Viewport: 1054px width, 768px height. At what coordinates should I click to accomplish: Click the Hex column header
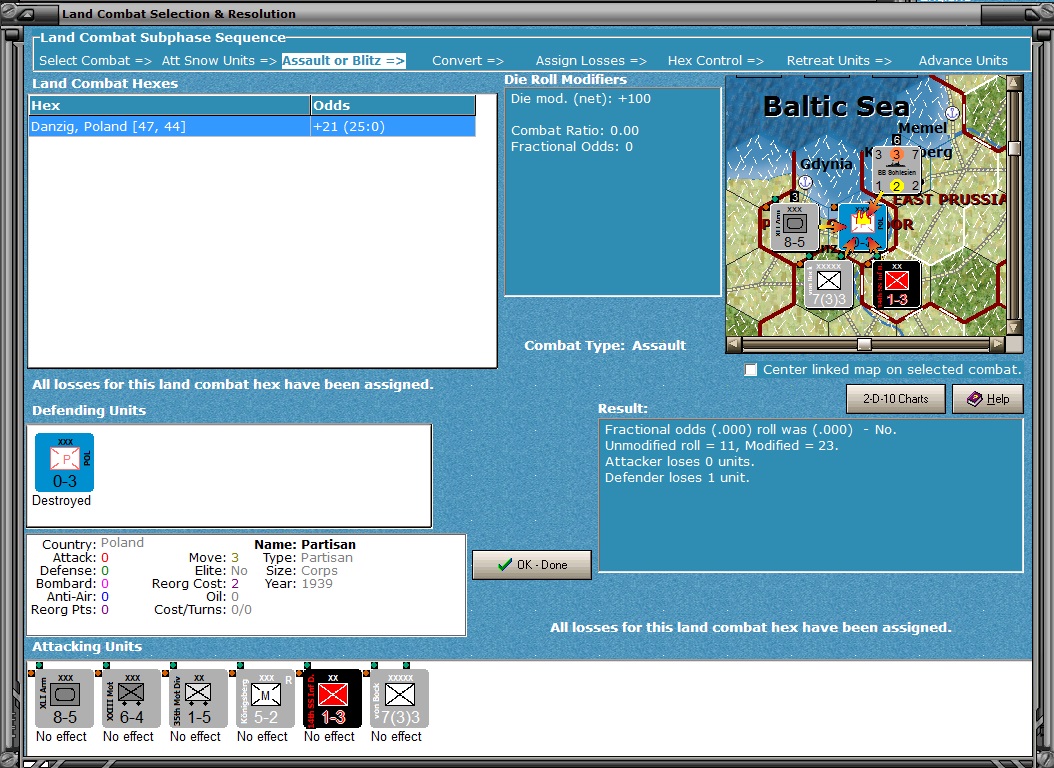(x=169, y=105)
